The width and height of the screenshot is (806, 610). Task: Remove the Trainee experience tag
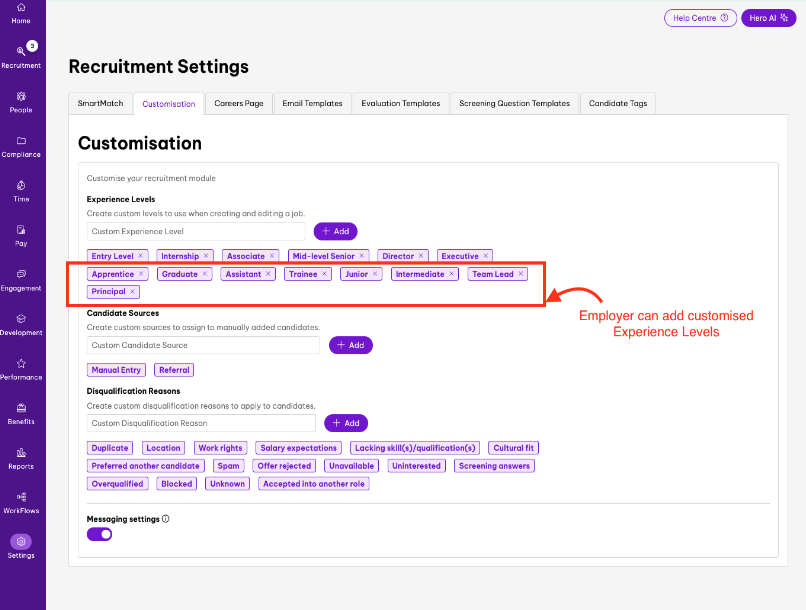pos(324,274)
